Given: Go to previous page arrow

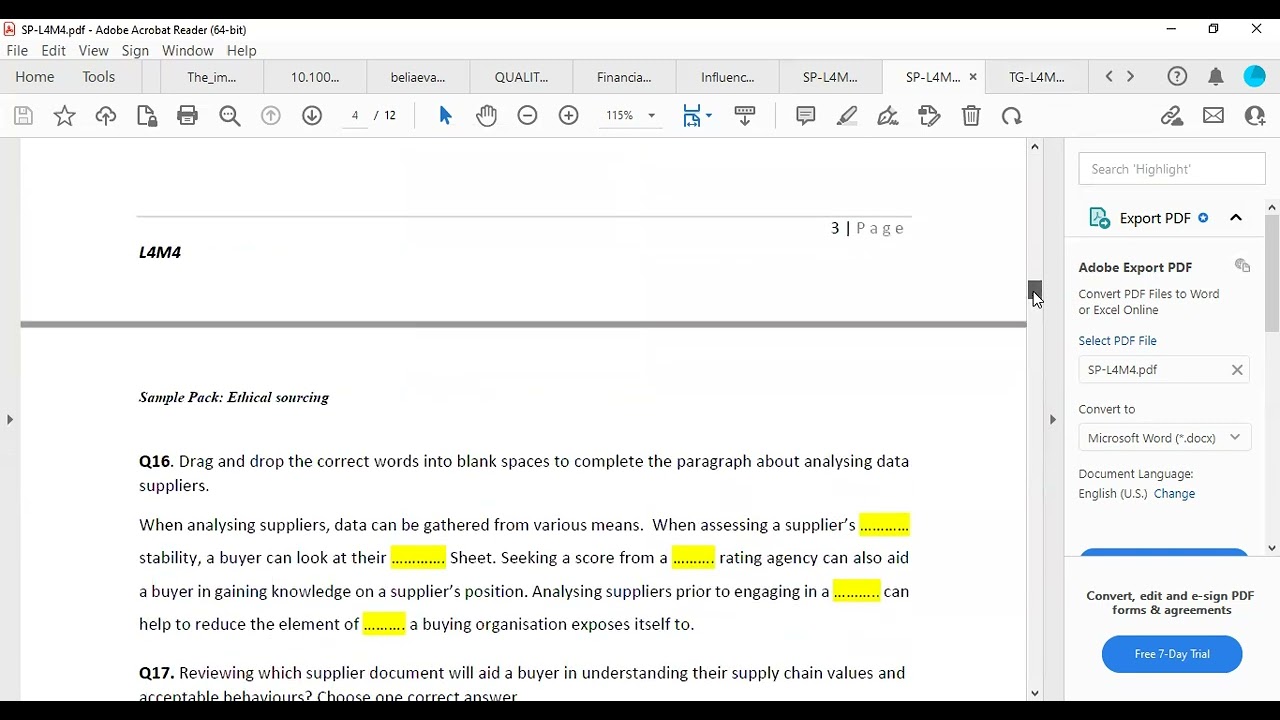Looking at the screenshot, I should [x=271, y=116].
